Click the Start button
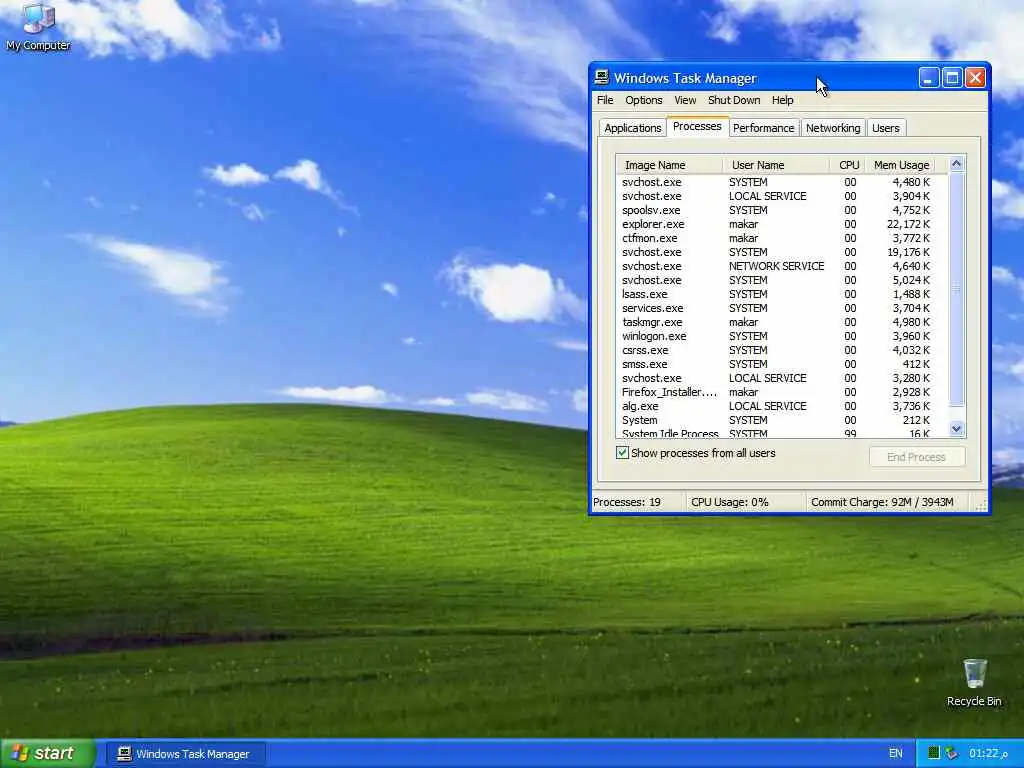The height and width of the screenshot is (768, 1024). point(47,754)
